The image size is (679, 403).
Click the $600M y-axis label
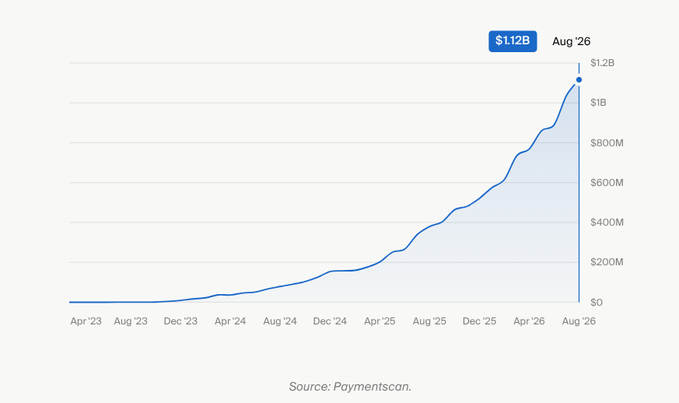(x=607, y=183)
